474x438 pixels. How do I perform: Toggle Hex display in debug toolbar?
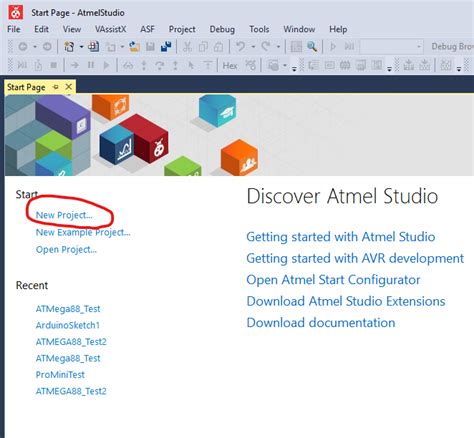tap(230, 66)
